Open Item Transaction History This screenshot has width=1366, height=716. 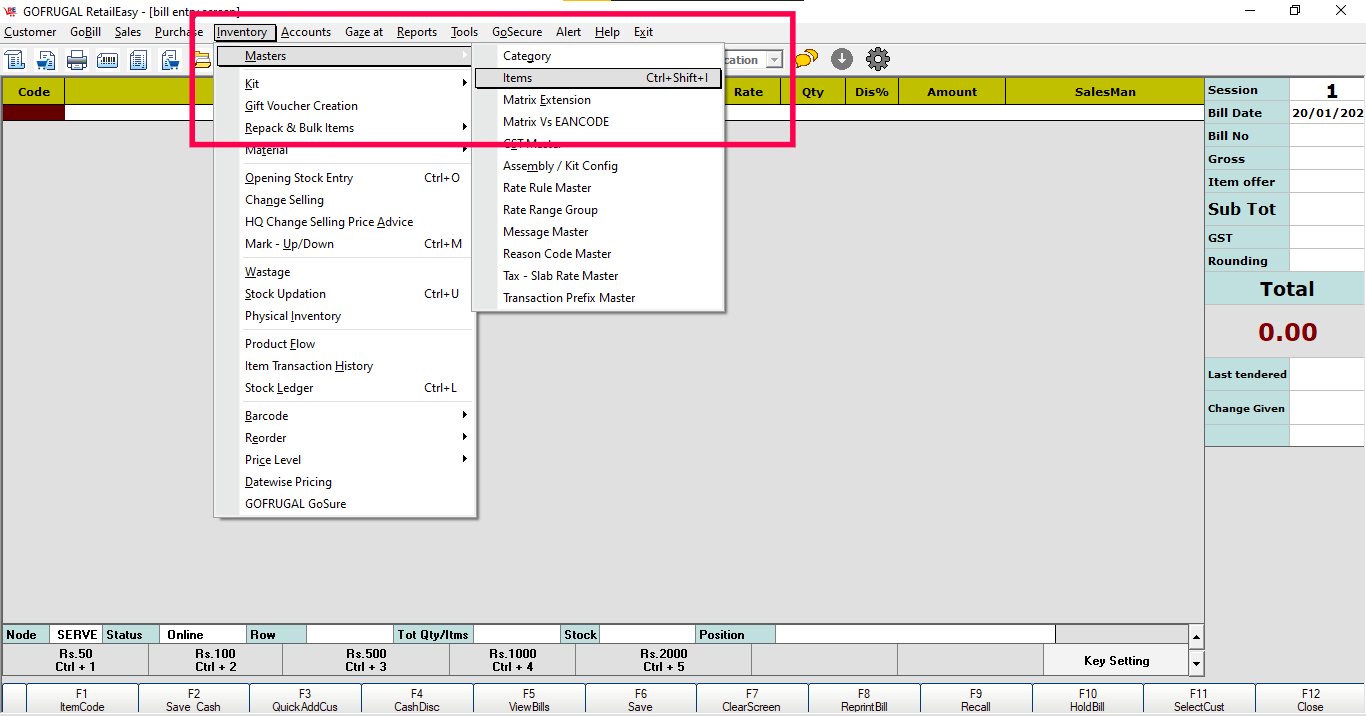pos(345,366)
